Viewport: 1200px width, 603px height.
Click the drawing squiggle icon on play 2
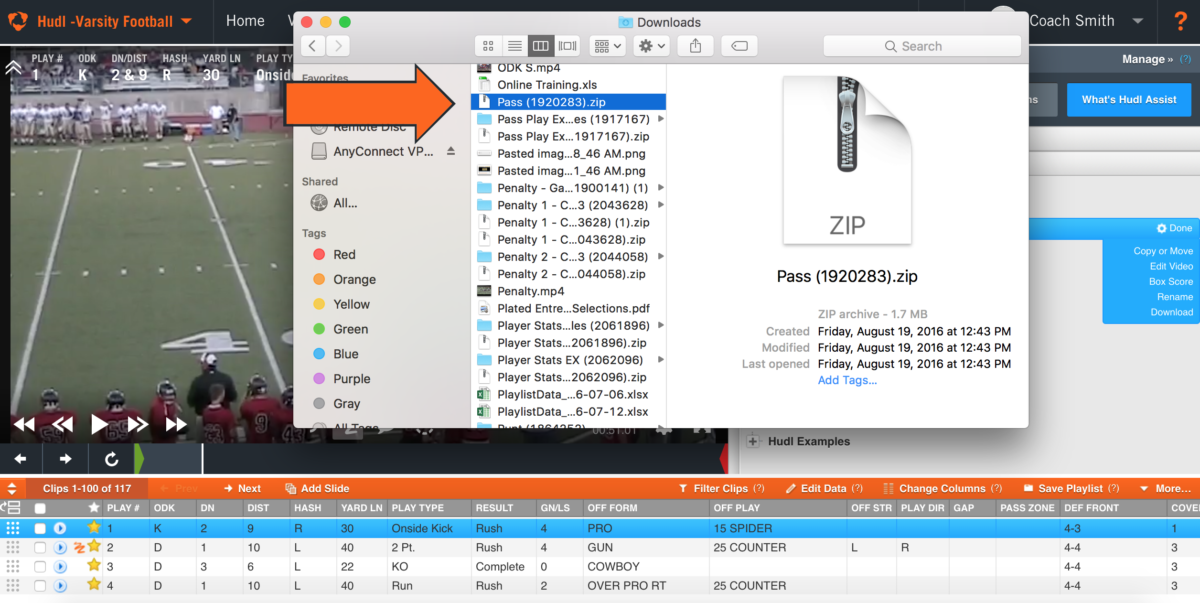tap(79, 547)
